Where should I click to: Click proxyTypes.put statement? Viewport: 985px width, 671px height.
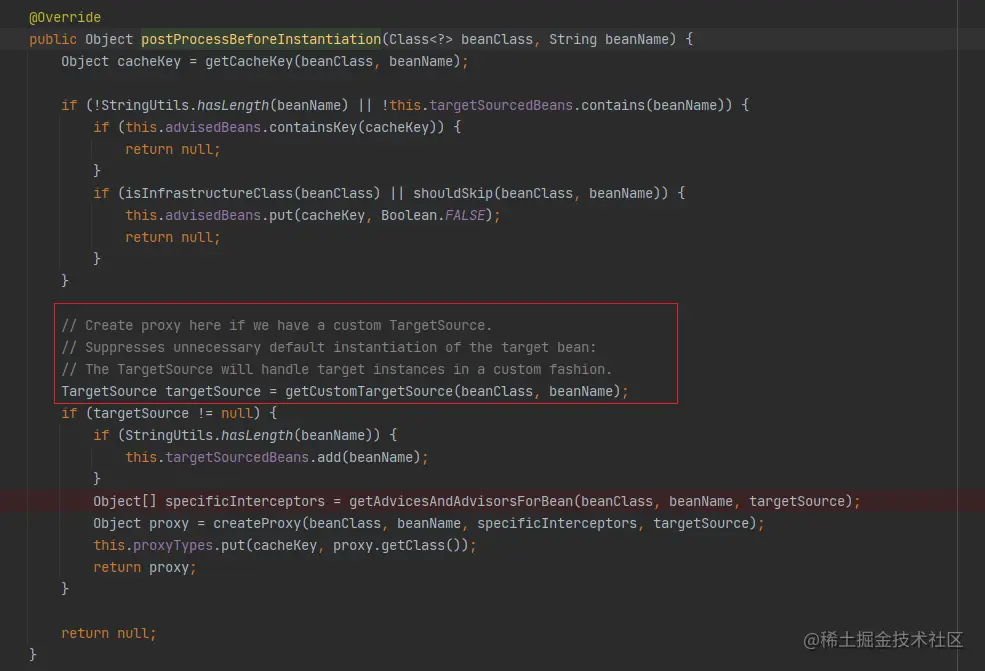tap(285, 545)
